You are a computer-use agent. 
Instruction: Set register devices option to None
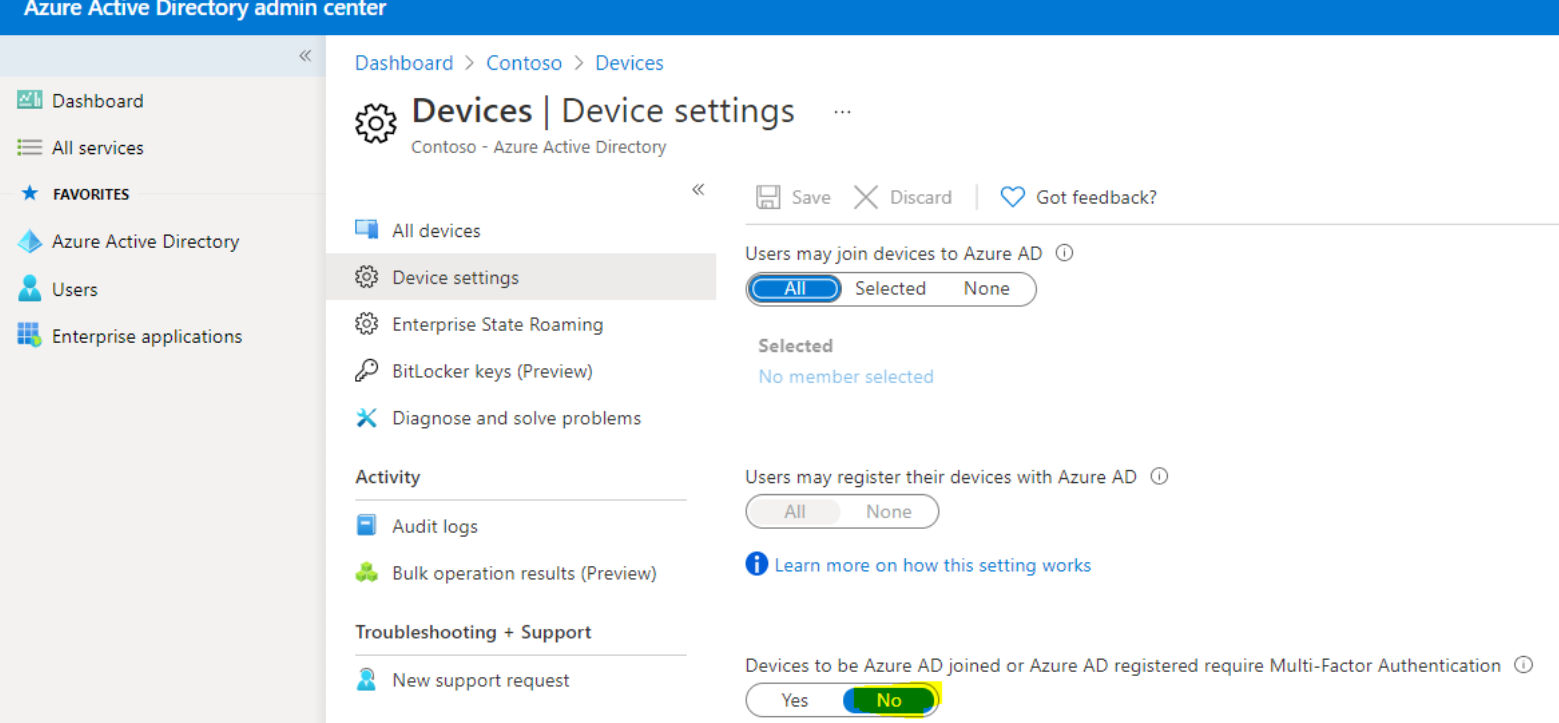[889, 512]
